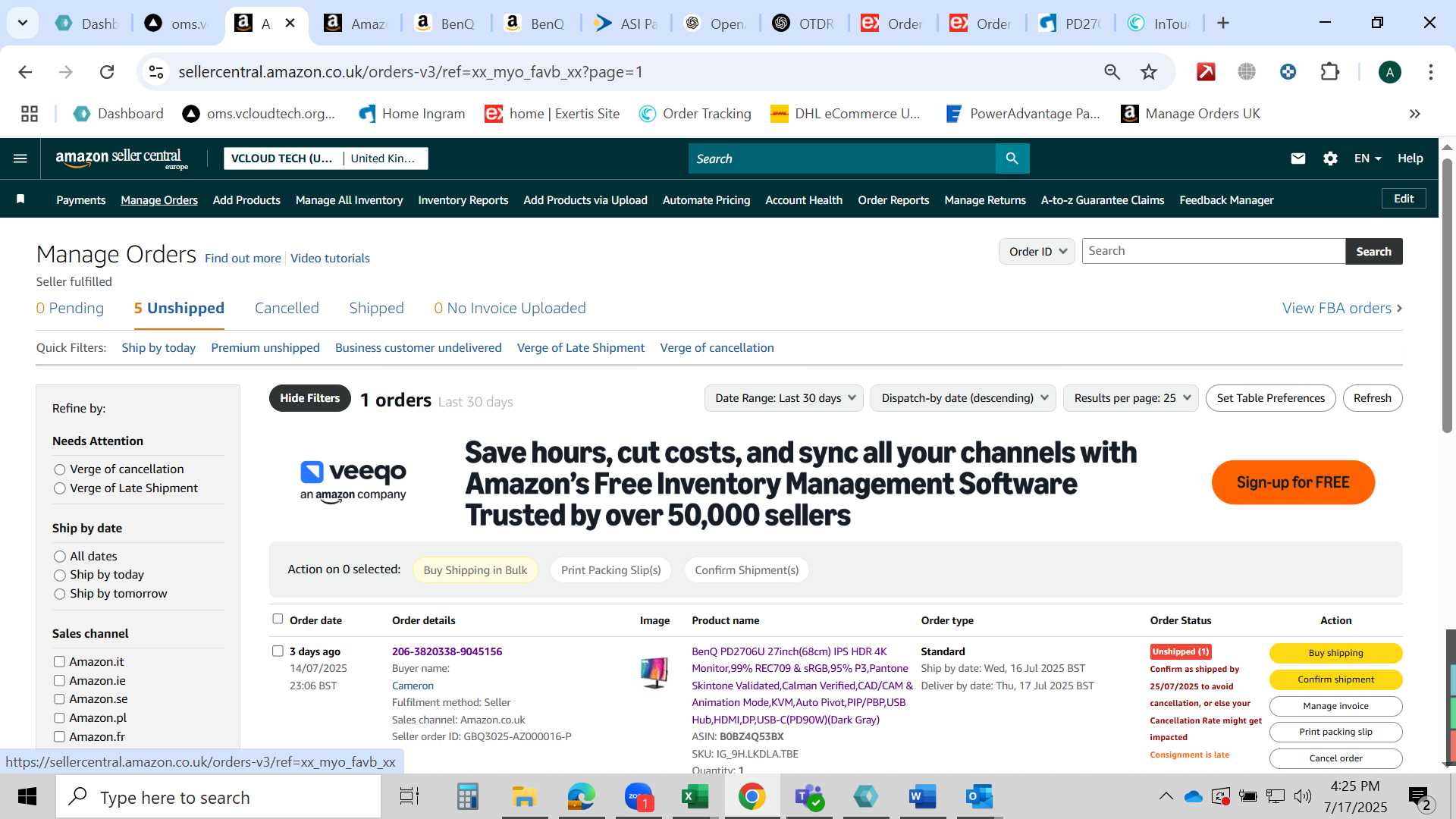1456x819 pixels.
Task: Select the All dates radio button
Action: [x=60, y=557]
